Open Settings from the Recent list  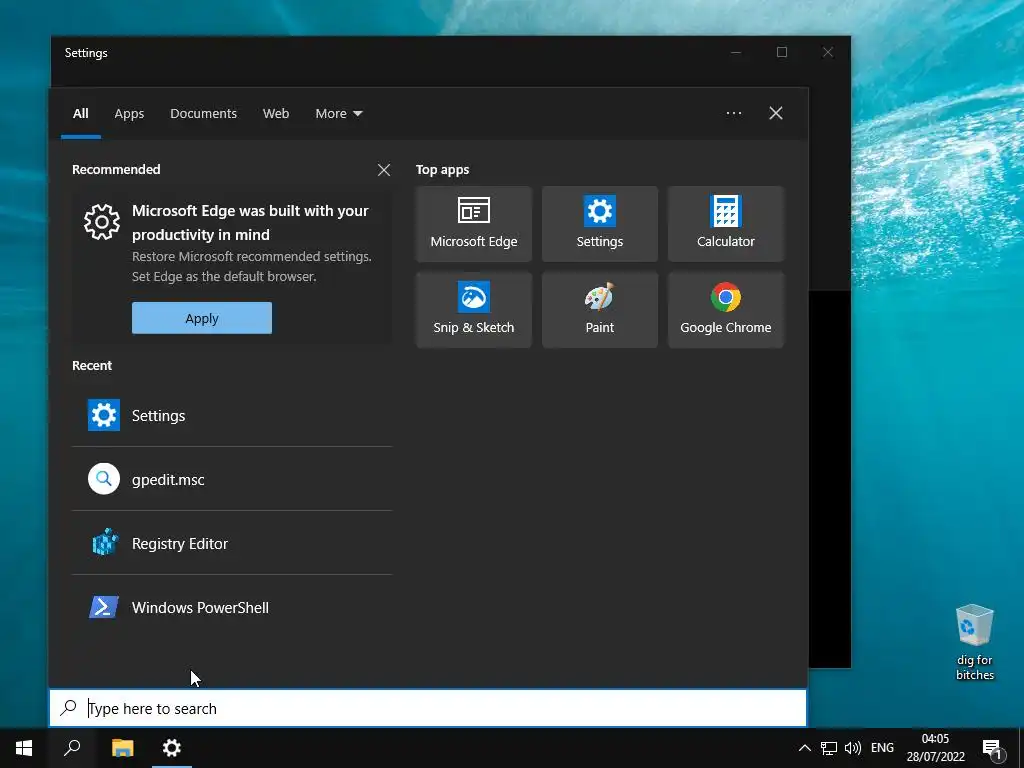[x=232, y=415]
